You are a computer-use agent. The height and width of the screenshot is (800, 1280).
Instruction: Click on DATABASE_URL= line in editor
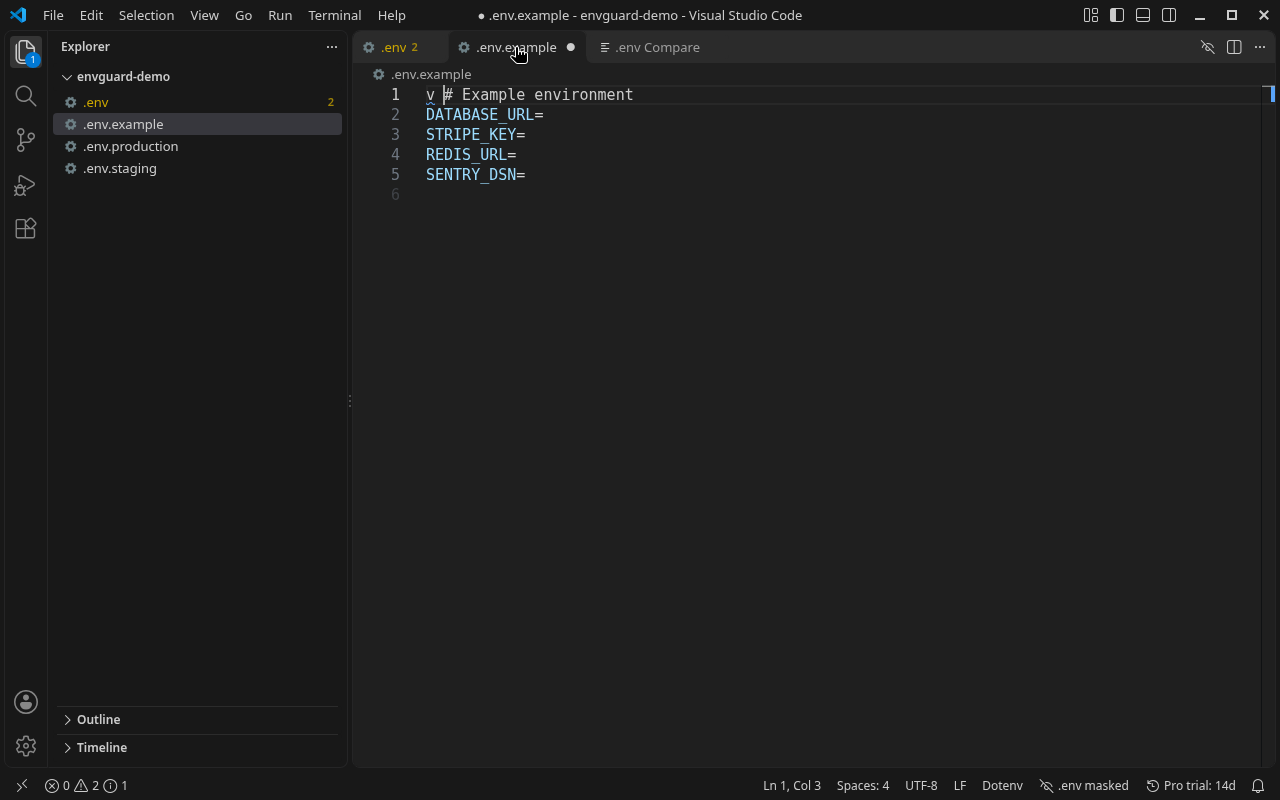click(484, 115)
